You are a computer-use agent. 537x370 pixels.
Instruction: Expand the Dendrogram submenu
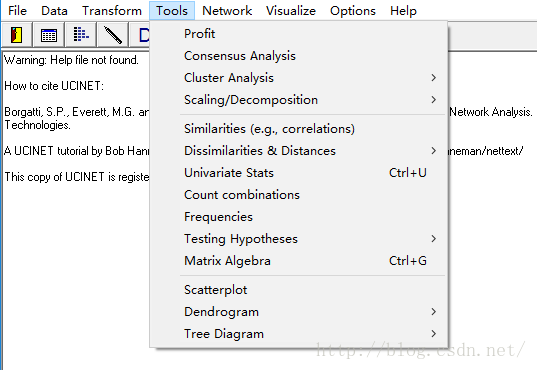point(299,312)
